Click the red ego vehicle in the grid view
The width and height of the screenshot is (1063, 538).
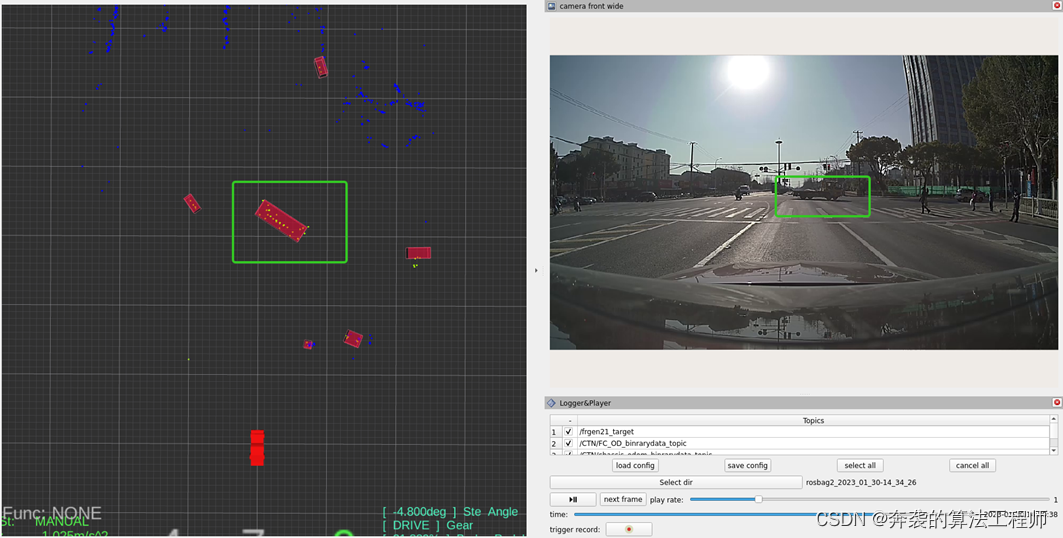(x=257, y=448)
